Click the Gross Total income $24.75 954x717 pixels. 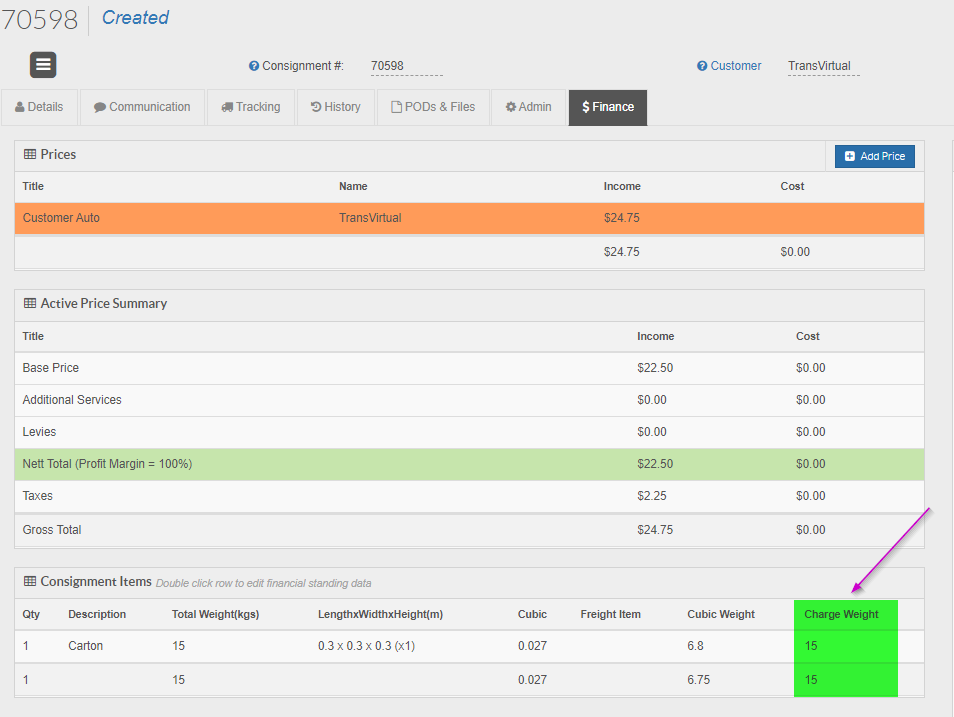(x=655, y=530)
